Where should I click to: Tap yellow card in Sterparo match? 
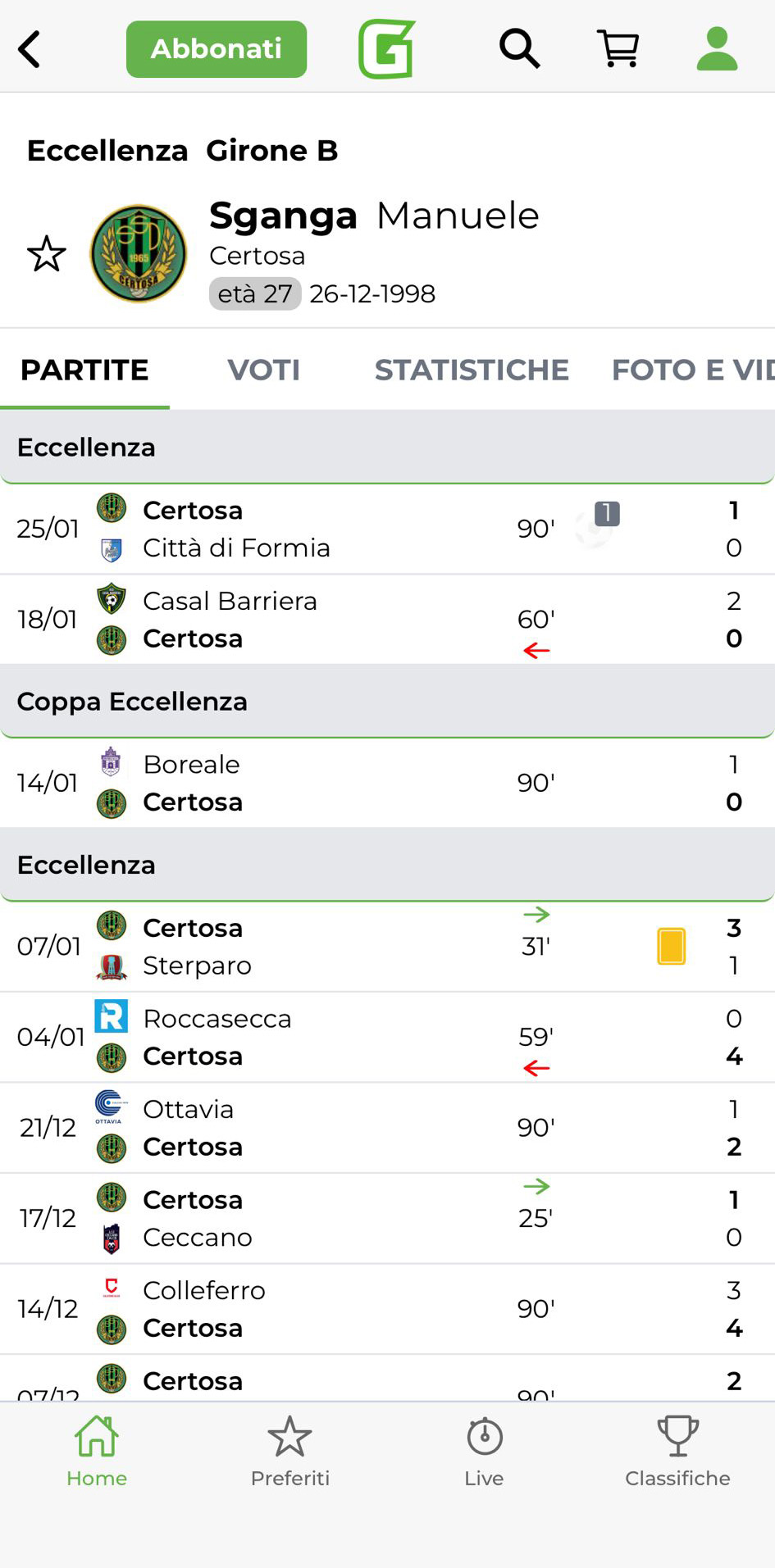point(671,946)
